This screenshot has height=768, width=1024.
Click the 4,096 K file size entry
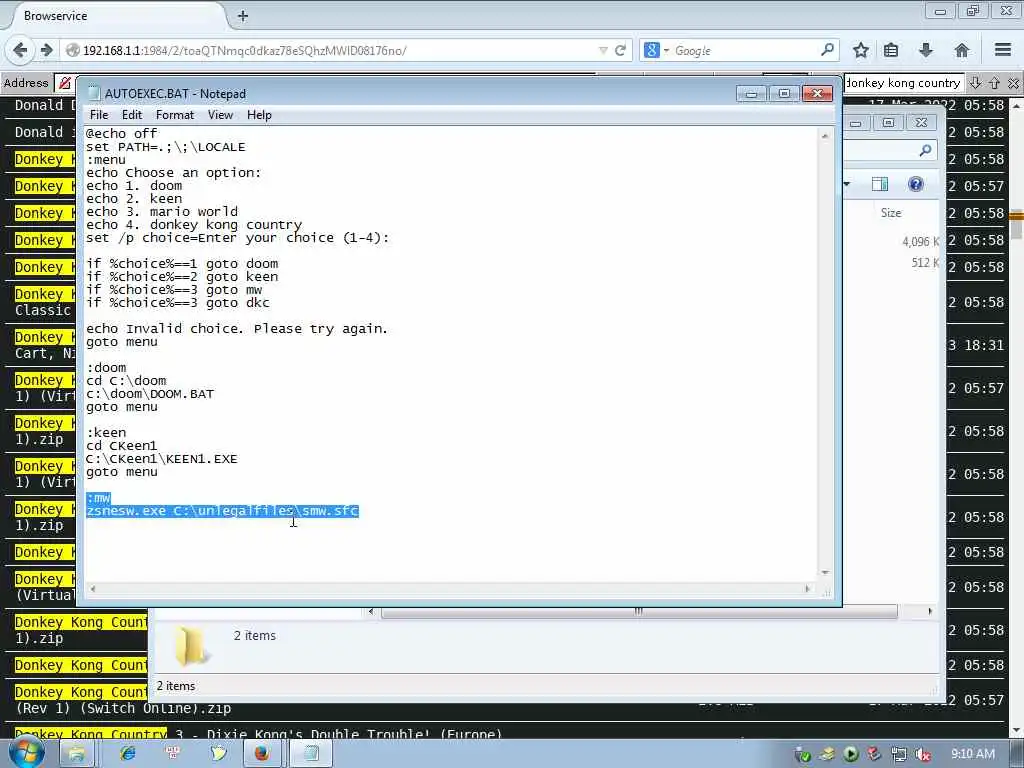[920, 242]
